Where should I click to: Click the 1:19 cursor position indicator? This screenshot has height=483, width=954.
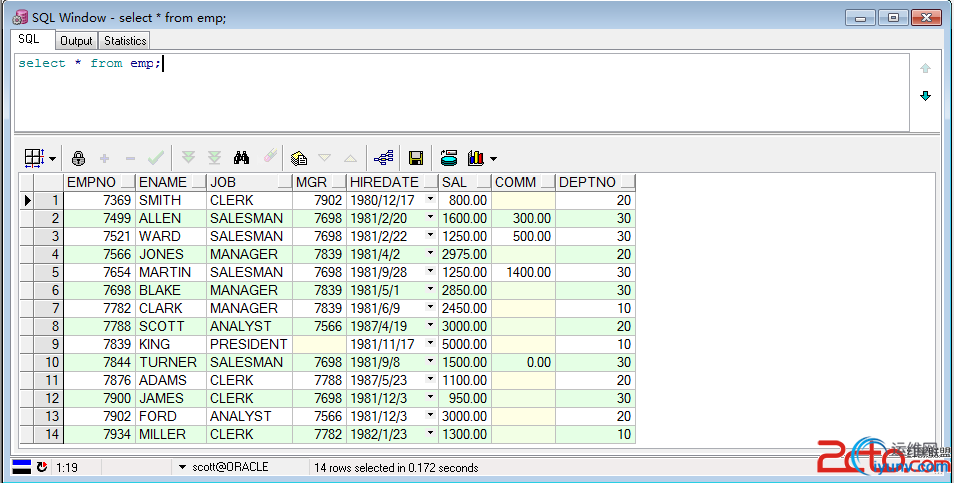(x=67, y=468)
